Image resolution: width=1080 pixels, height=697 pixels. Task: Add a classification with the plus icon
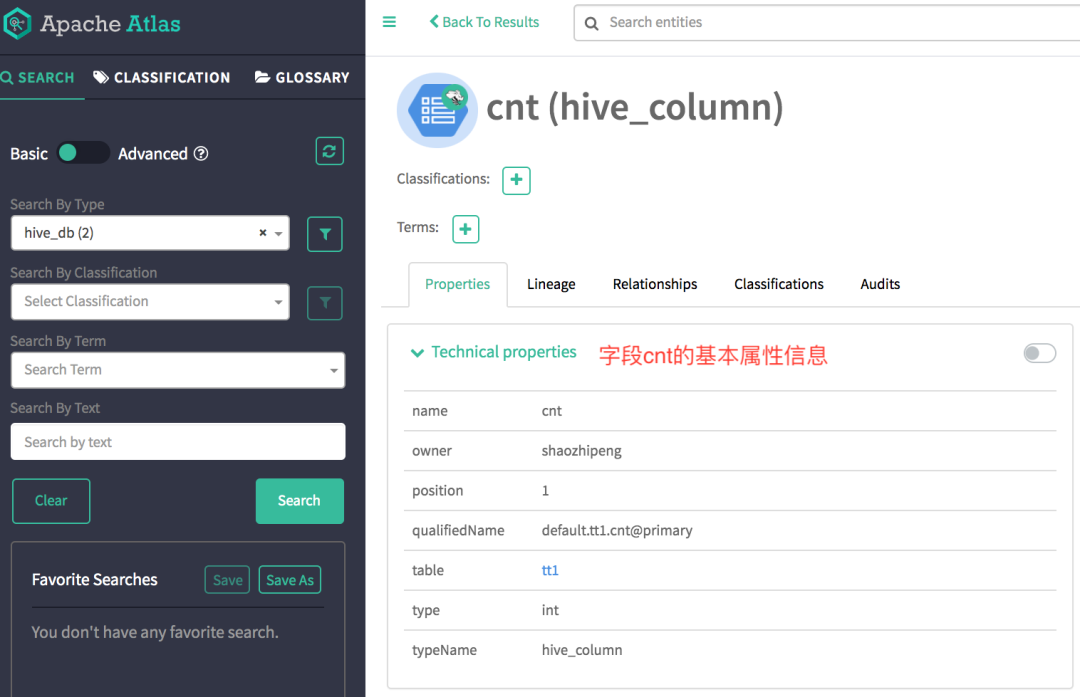(516, 180)
